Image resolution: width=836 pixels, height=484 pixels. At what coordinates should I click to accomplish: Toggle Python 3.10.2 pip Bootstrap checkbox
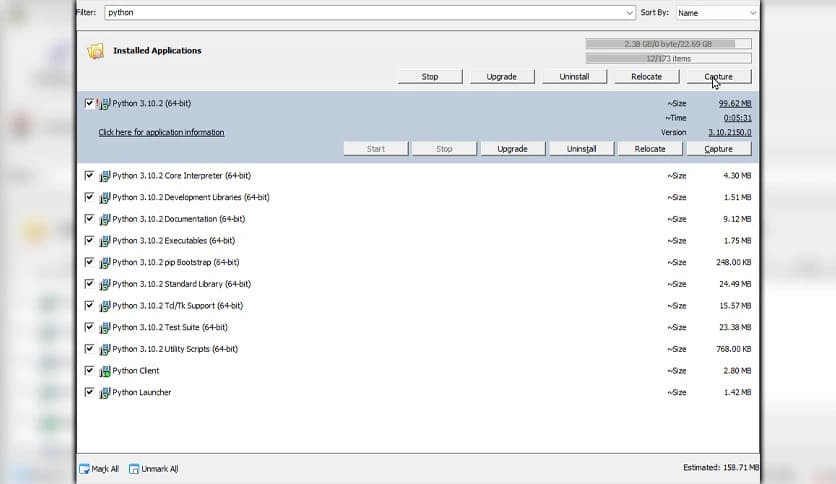[x=89, y=262]
